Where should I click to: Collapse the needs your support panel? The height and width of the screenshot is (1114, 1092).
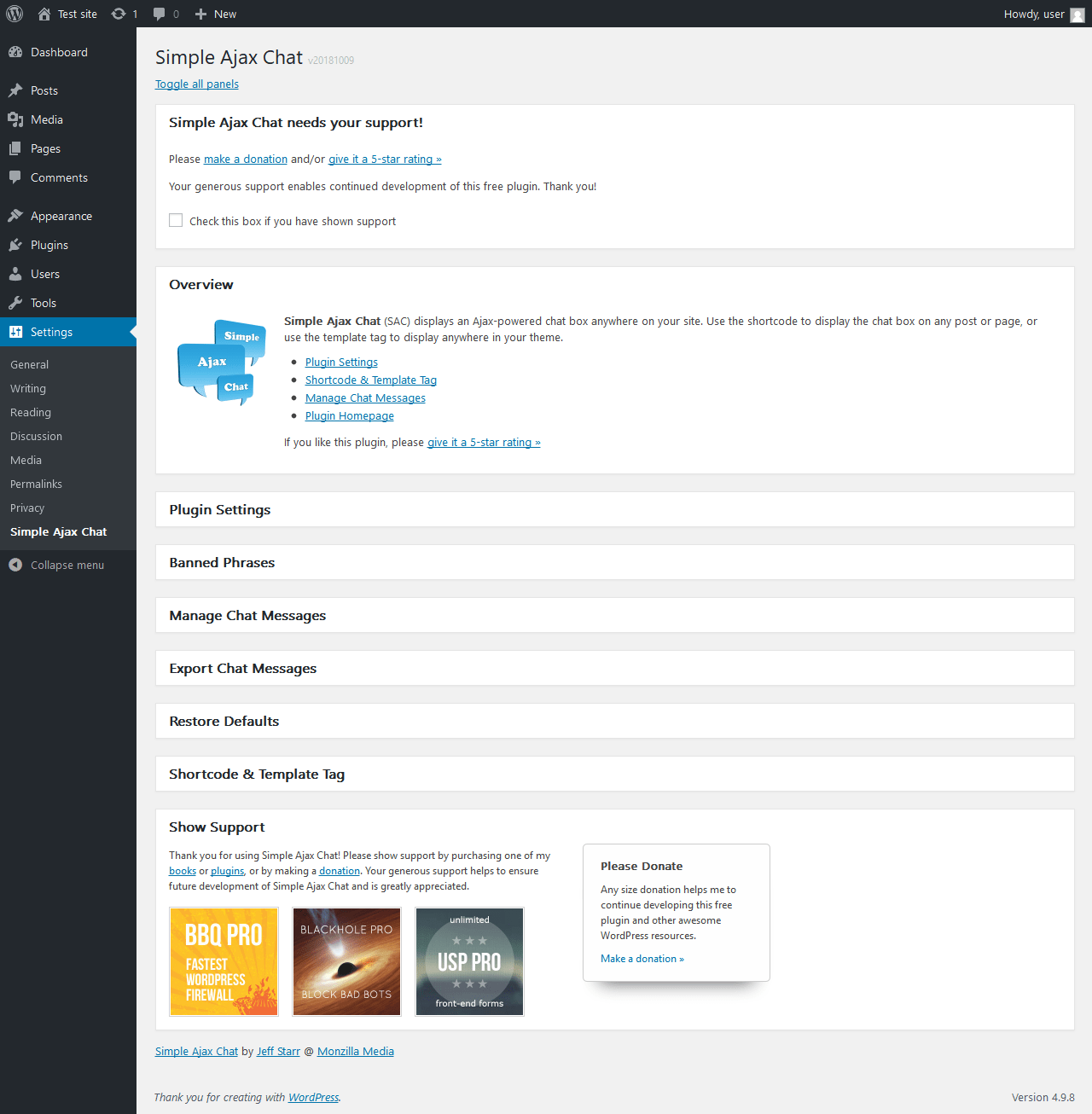pos(614,122)
